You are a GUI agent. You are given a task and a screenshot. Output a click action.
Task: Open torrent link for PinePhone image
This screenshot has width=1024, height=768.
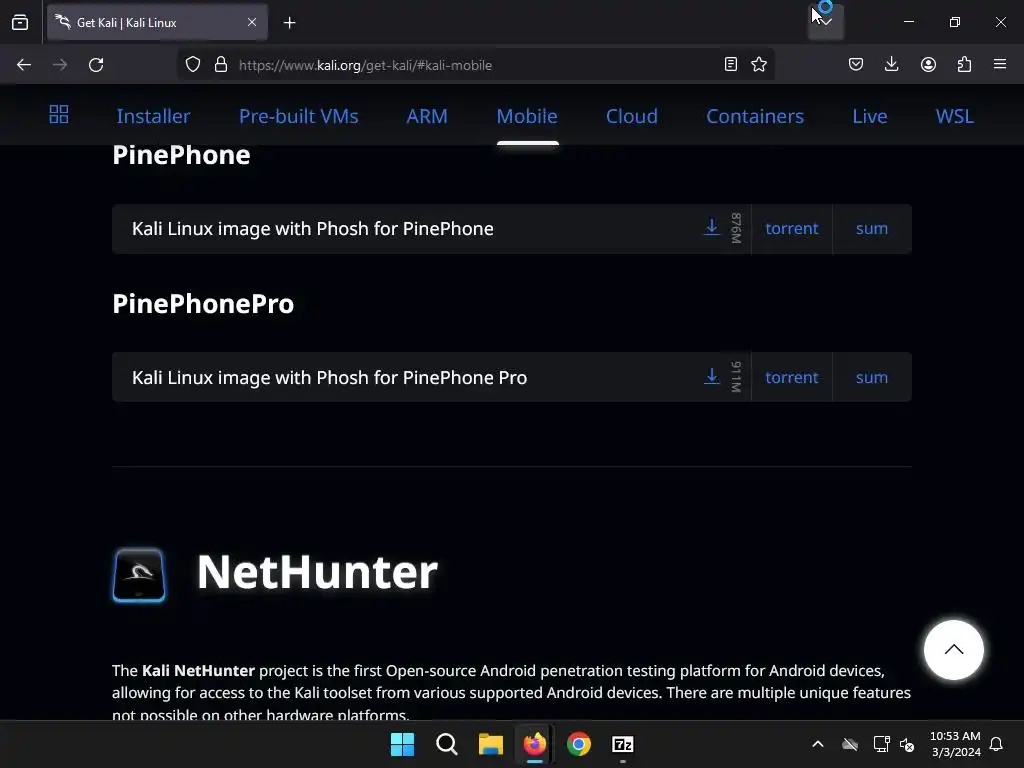point(792,229)
